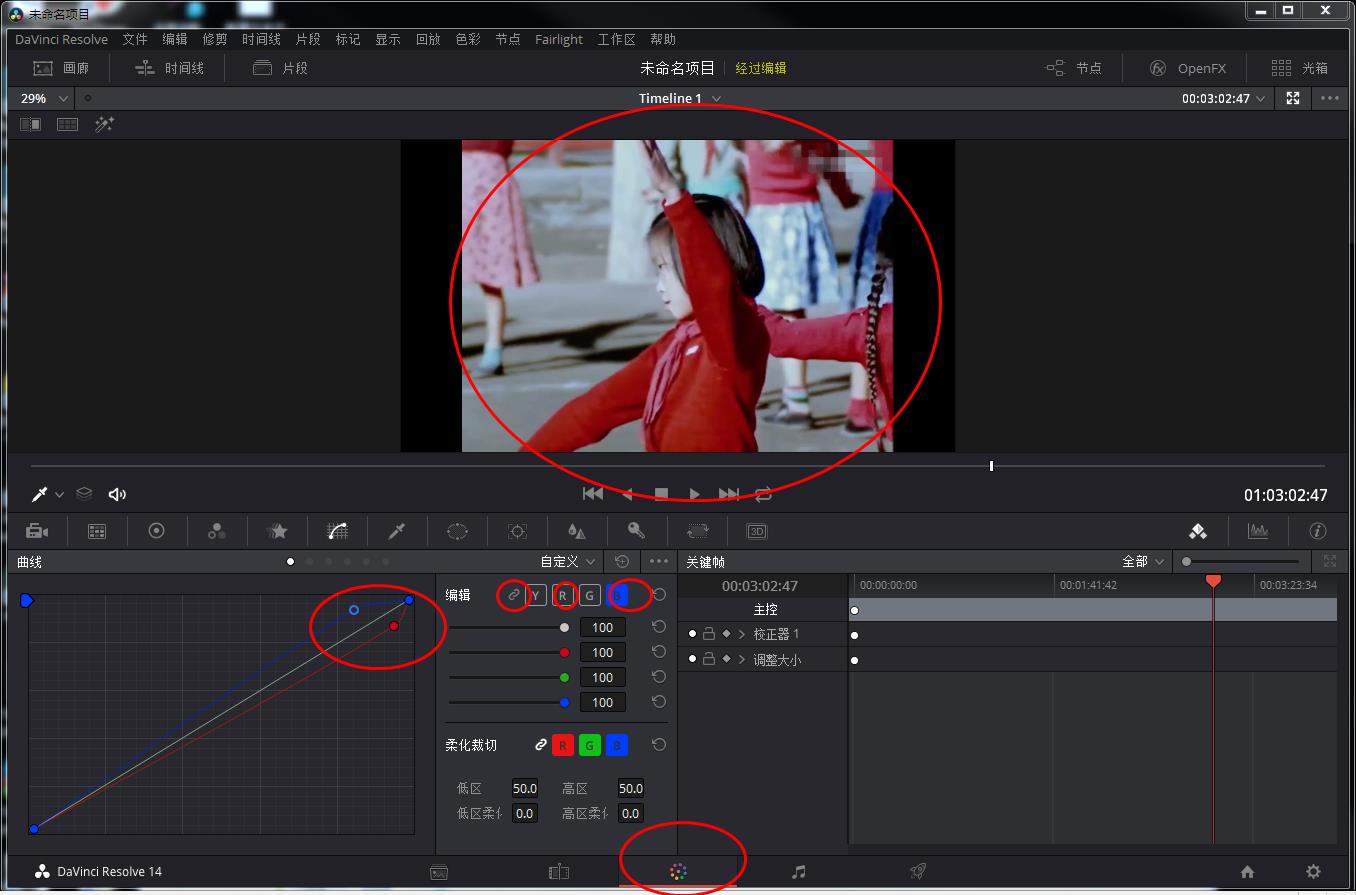The width and height of the screenshot is (1356, 895).
Task: Open the Power Window palette
Action: tap(457, 531)
